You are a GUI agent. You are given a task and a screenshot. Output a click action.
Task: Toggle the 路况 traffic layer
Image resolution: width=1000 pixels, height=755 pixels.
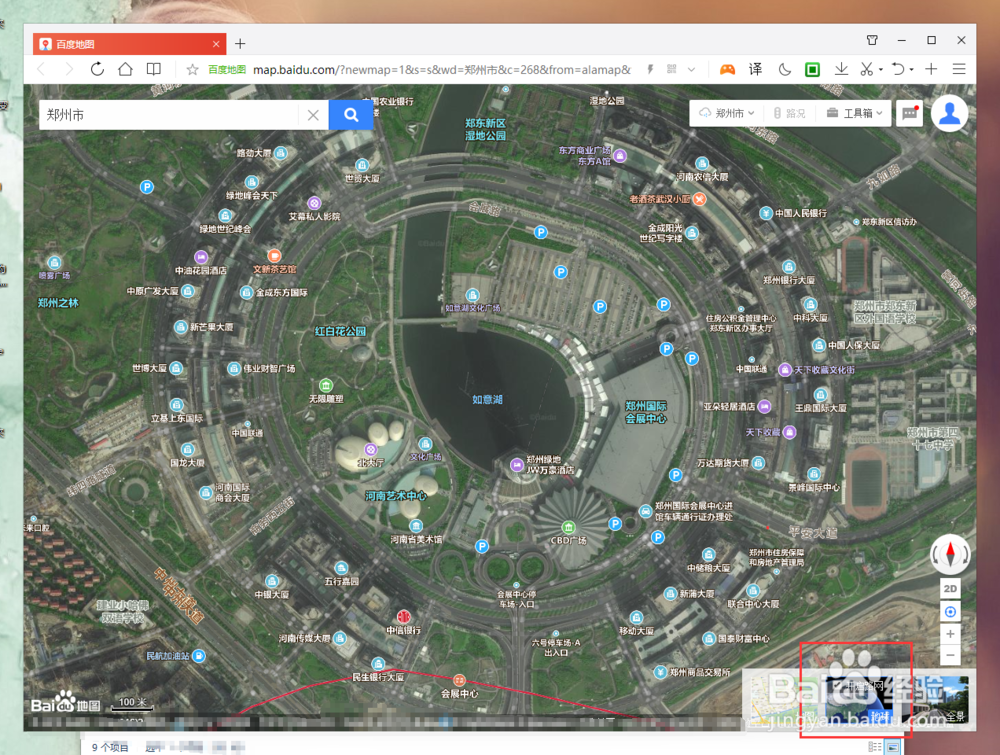pos(790,113)
